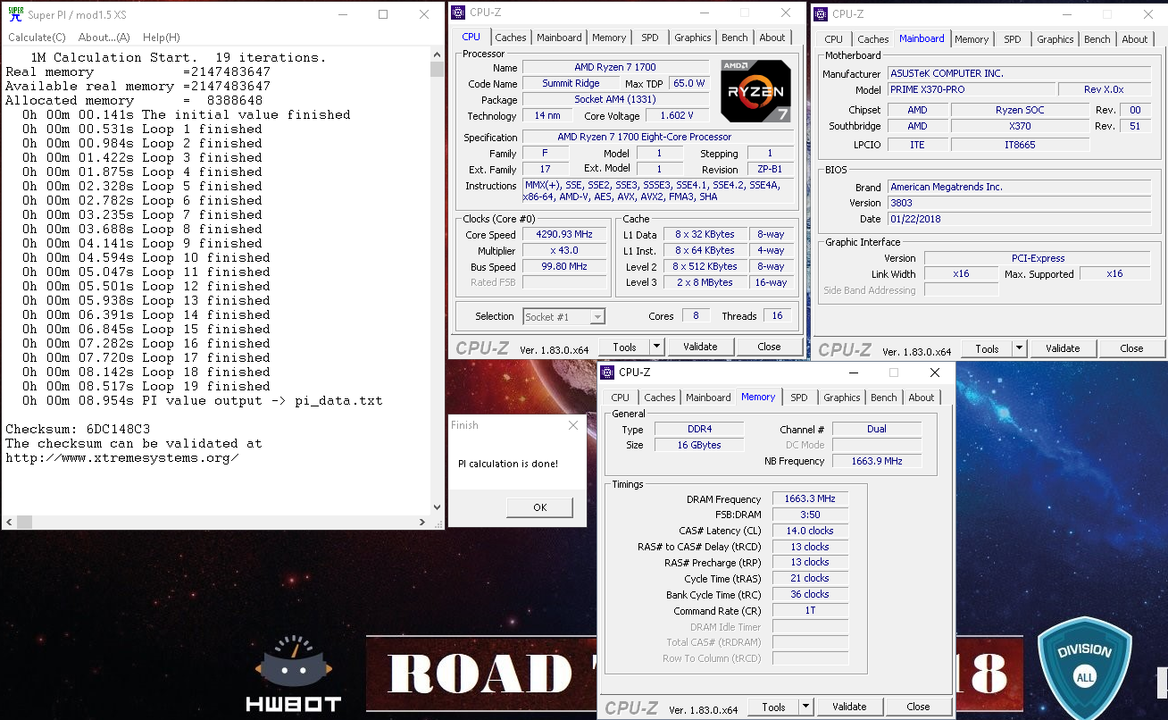The height and width of the screenshot is (720, 1168).
Task: Switch to Graphics tab in CPU window
Action: pyautogui.click(x=693, y=37)
